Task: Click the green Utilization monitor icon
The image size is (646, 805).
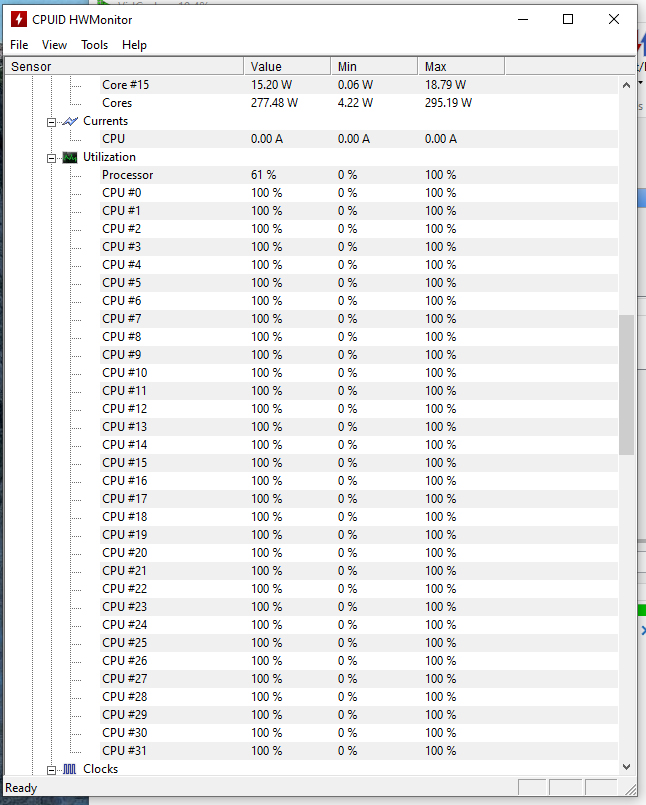Action: coord(70,157)
